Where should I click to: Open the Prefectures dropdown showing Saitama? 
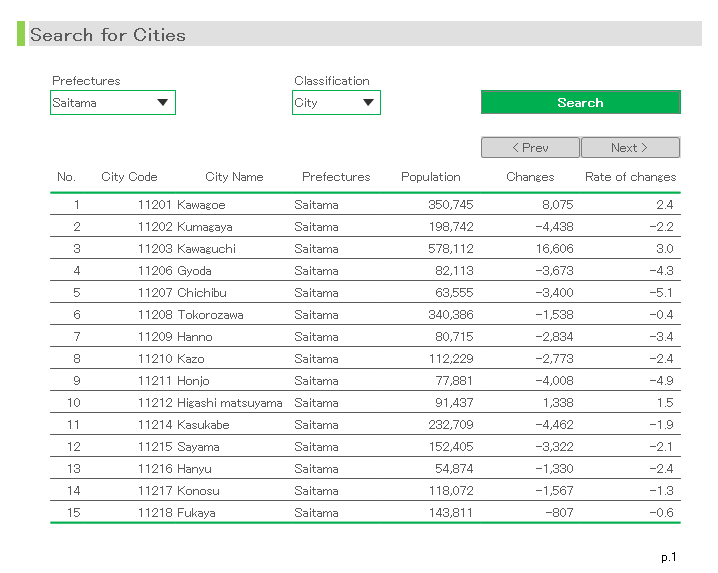pos(113,102)
